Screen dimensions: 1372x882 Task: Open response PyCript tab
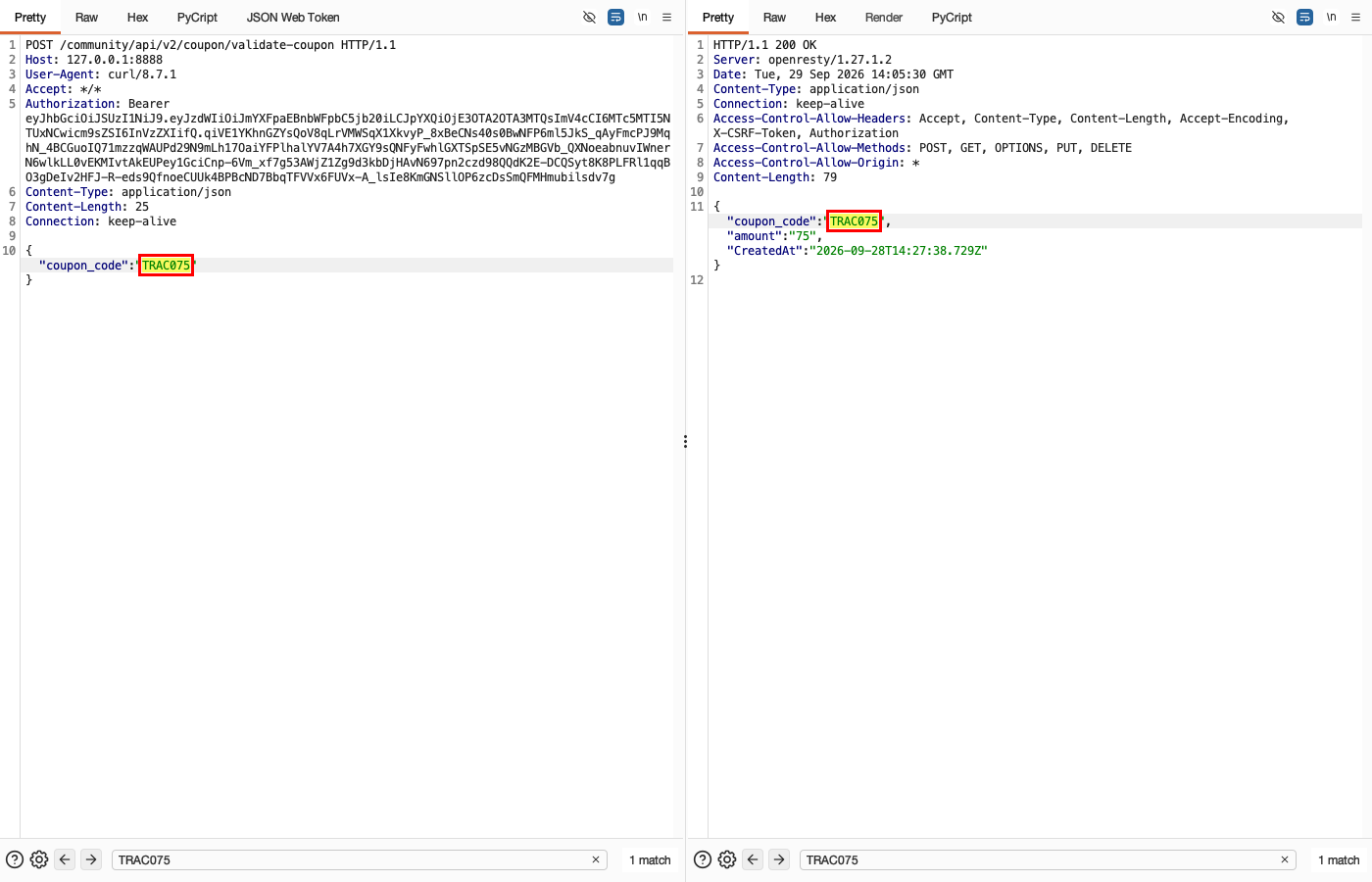point(952,18)
